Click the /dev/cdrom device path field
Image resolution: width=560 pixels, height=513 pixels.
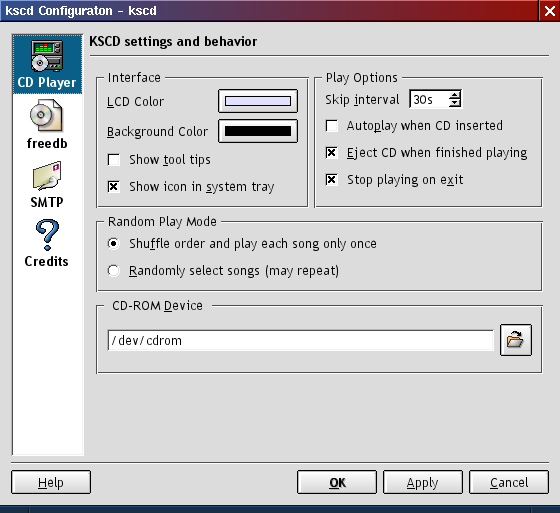[300, 340]
